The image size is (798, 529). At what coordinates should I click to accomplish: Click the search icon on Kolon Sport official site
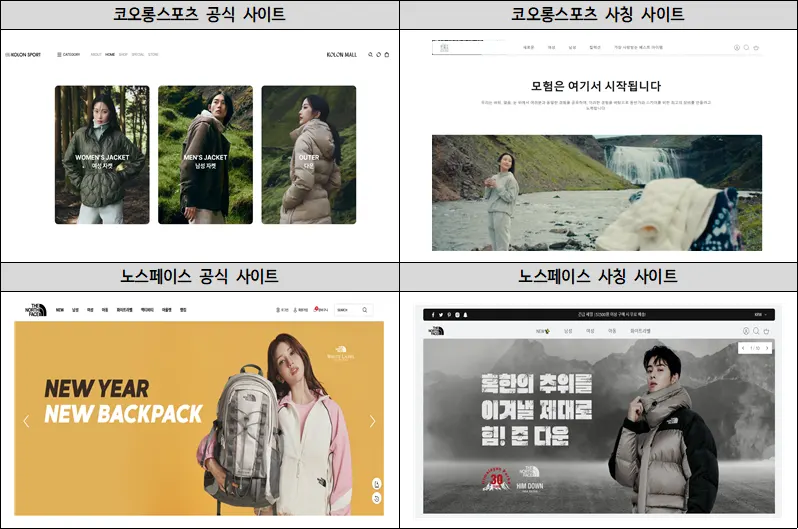coord(370,54)
